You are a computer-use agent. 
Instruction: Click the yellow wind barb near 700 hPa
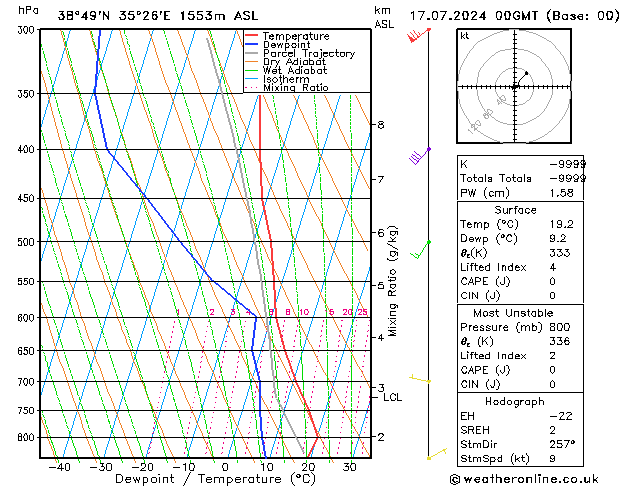click(x=421, y=380)
